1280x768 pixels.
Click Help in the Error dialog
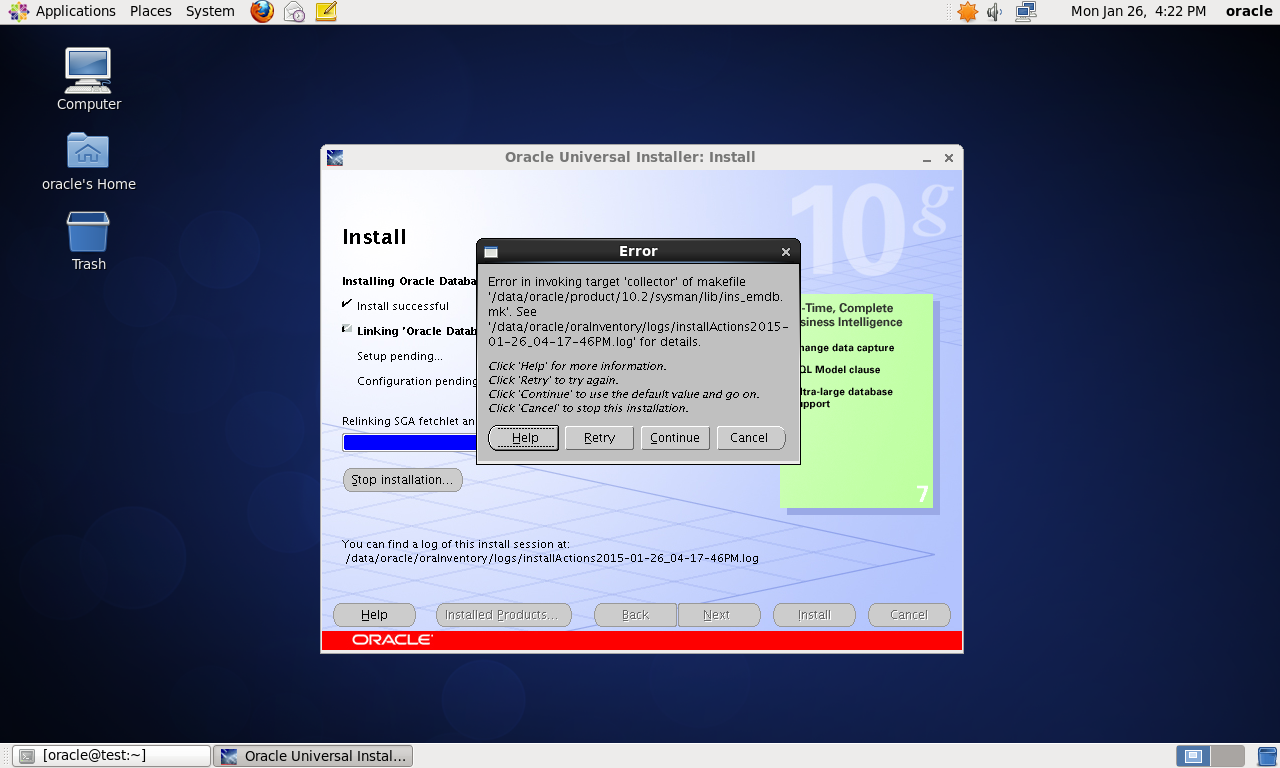(524, 438)
